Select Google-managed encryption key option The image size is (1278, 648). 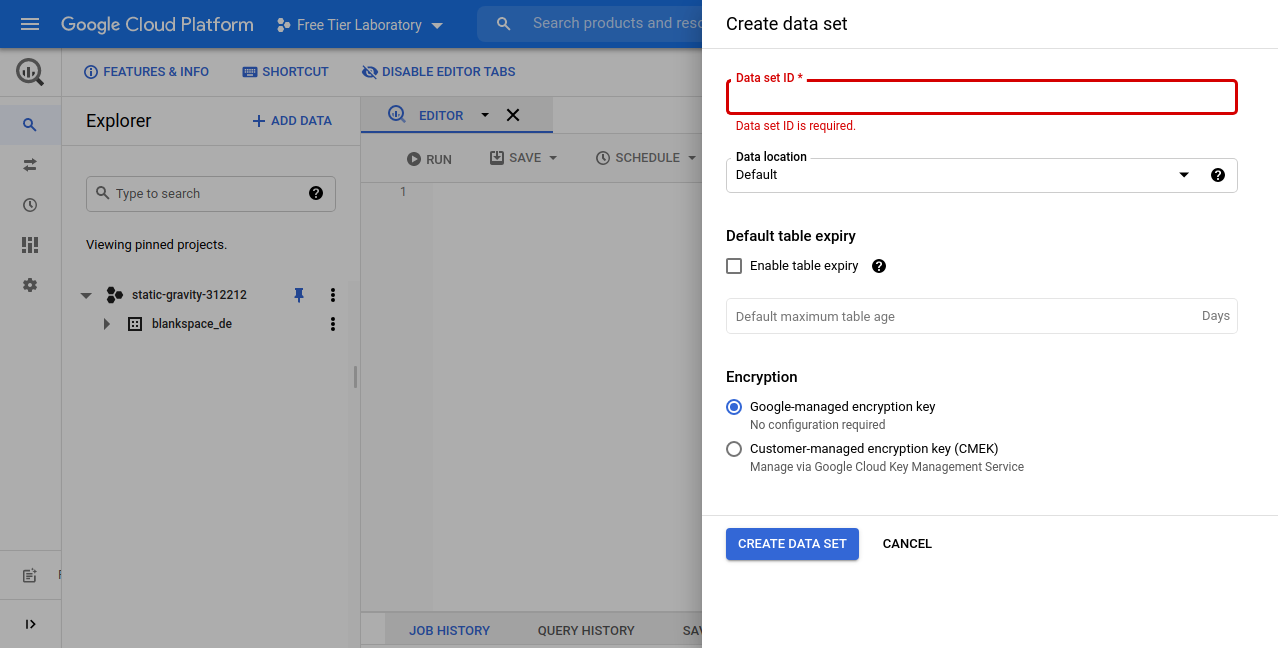[x=734, y=407]
